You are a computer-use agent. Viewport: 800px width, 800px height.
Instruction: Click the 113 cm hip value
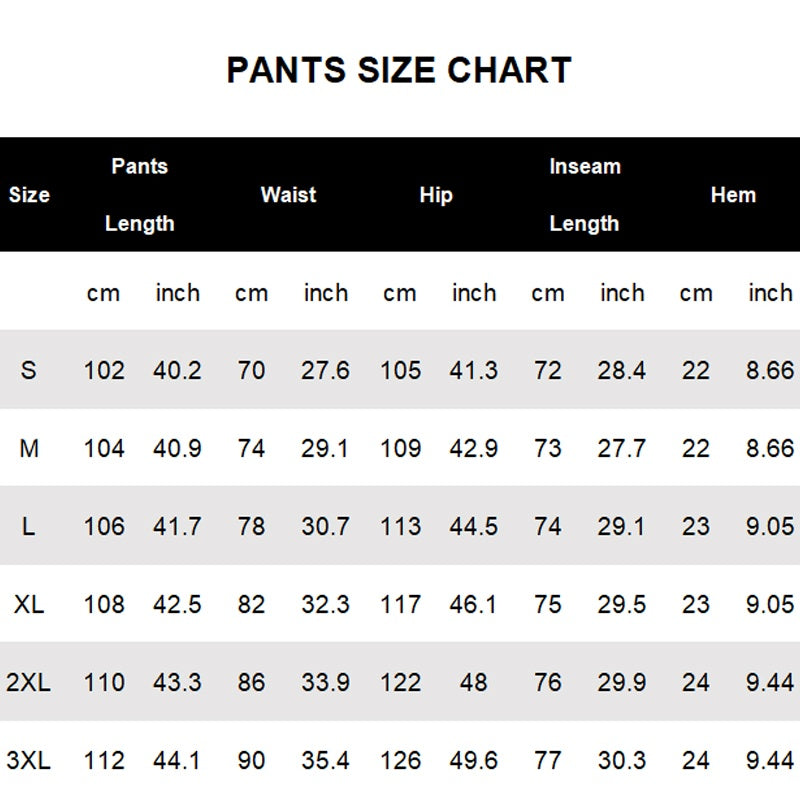[400, 526]
